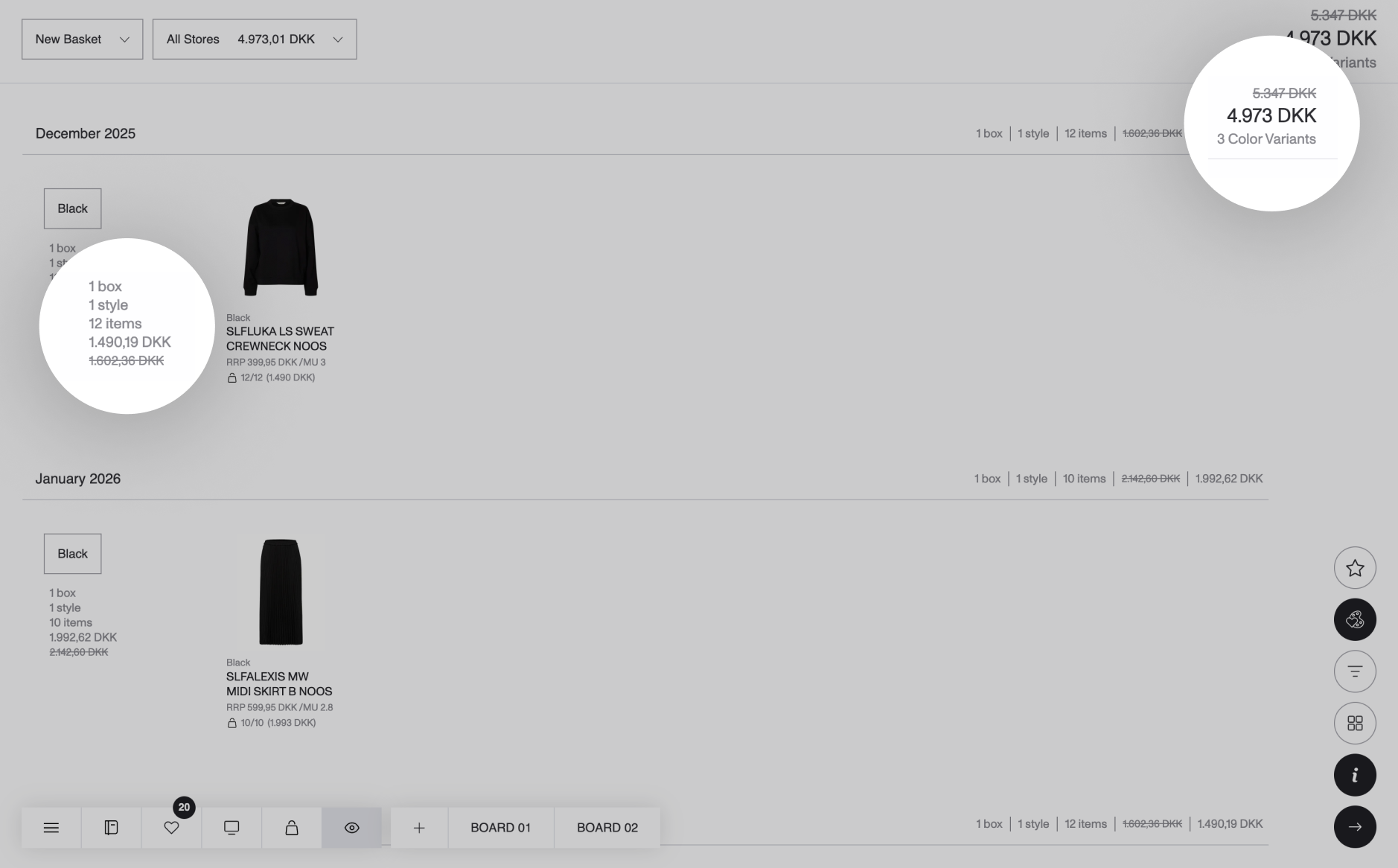Switch to BOARD 02 tab
The width and height of the screenshot is (1398, 868).
click(607, 828)
